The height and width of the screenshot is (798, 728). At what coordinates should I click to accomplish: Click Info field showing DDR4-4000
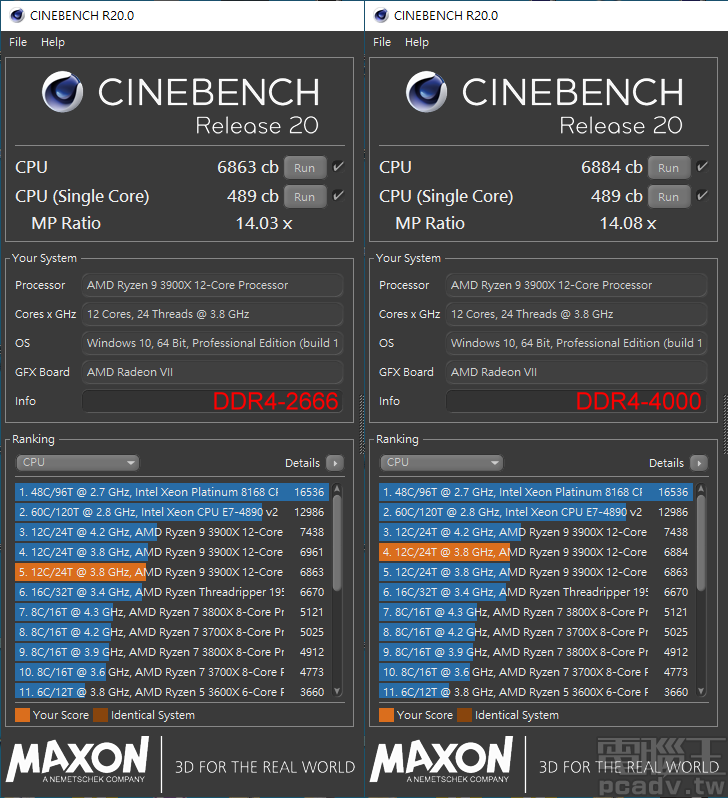pos(576,401)
